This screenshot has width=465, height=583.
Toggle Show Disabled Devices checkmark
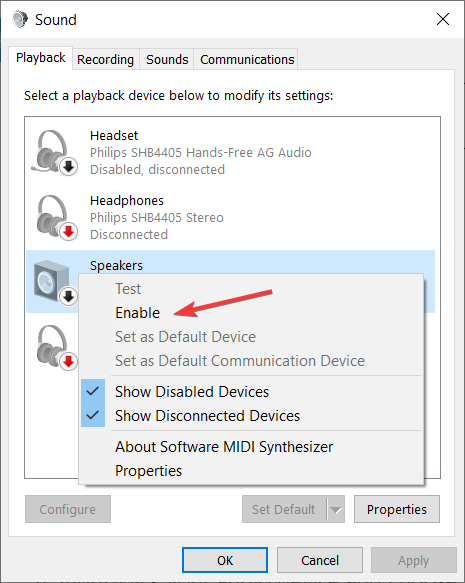click(x=93, y=391)
